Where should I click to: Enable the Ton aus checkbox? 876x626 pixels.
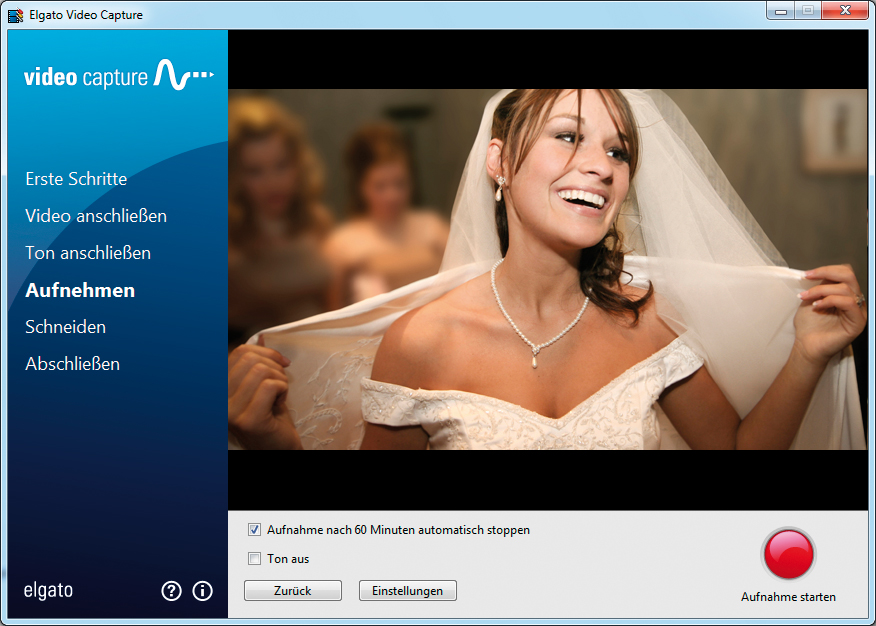click(x=254, y=559)
